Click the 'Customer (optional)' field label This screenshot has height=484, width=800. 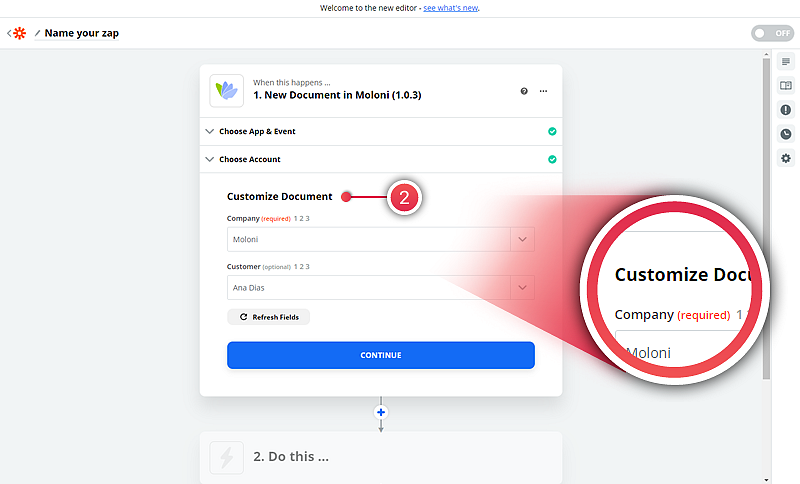(259, 267)
